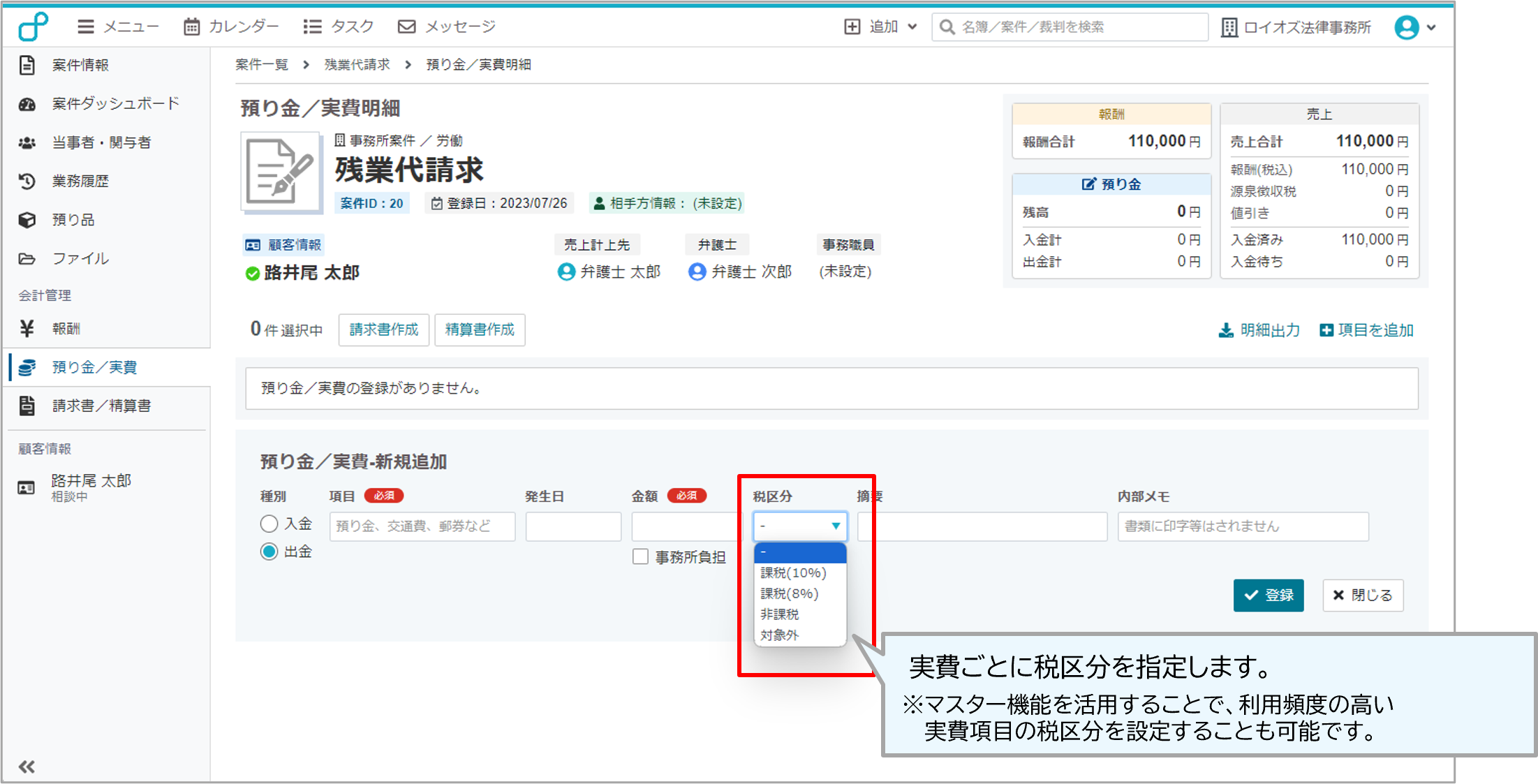The image size is (1538, 784).
Task: Select the 案件ダッシュボード sidebar icon
Action: click(27, 104)
